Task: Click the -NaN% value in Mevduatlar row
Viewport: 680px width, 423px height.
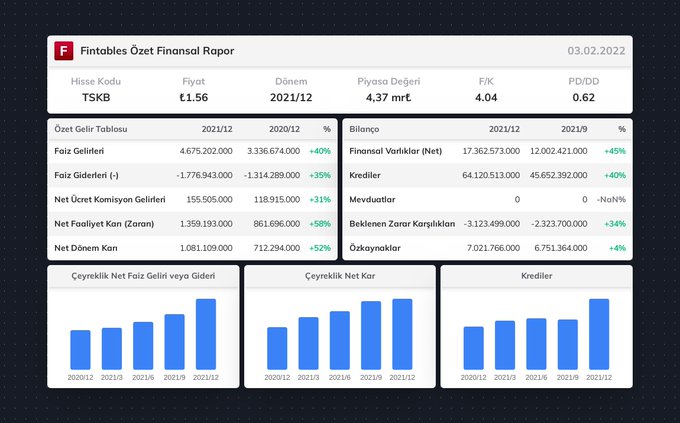Action: click(x=611, y=200)
